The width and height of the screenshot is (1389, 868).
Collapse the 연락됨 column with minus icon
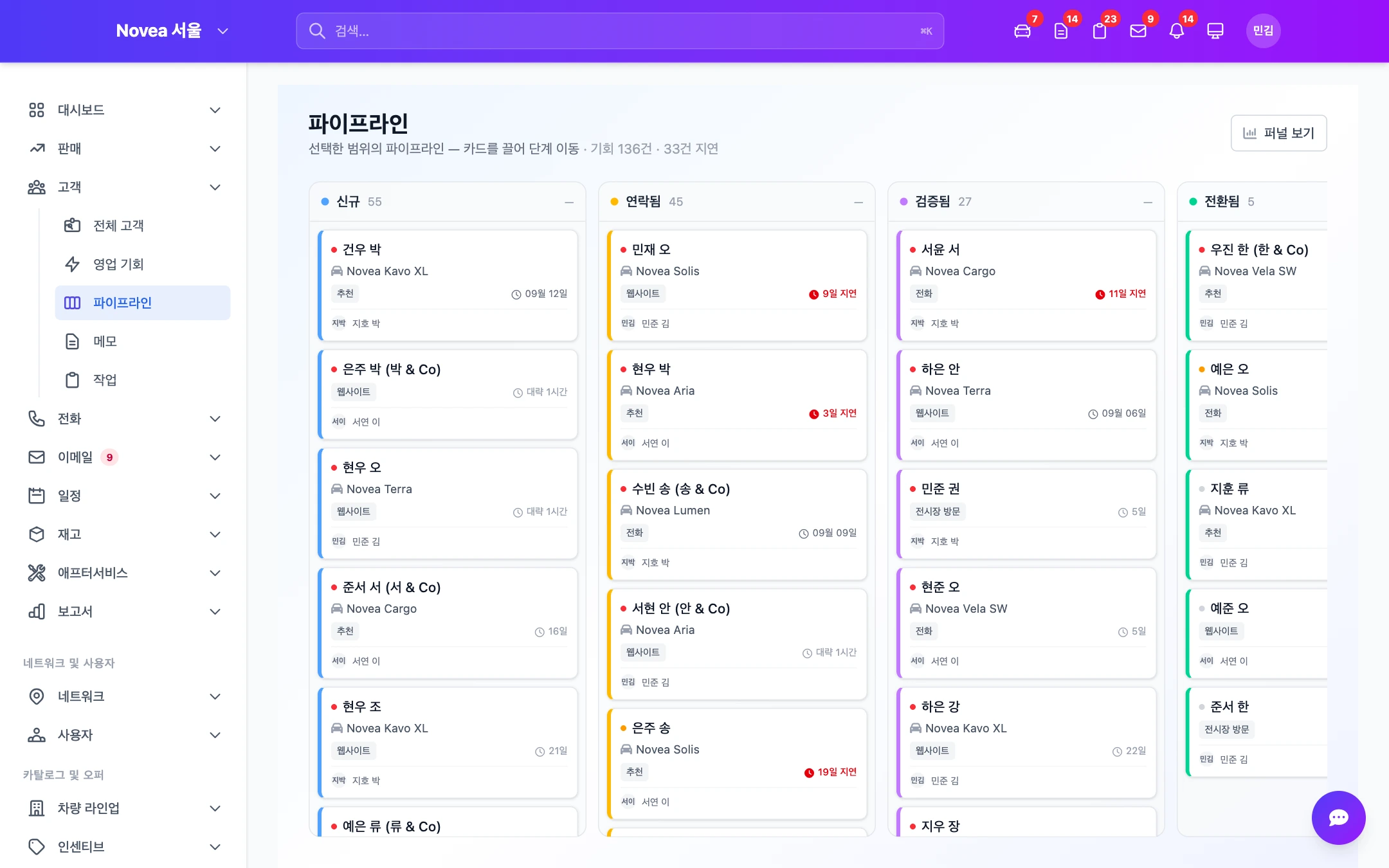click(x=858, y=202)
